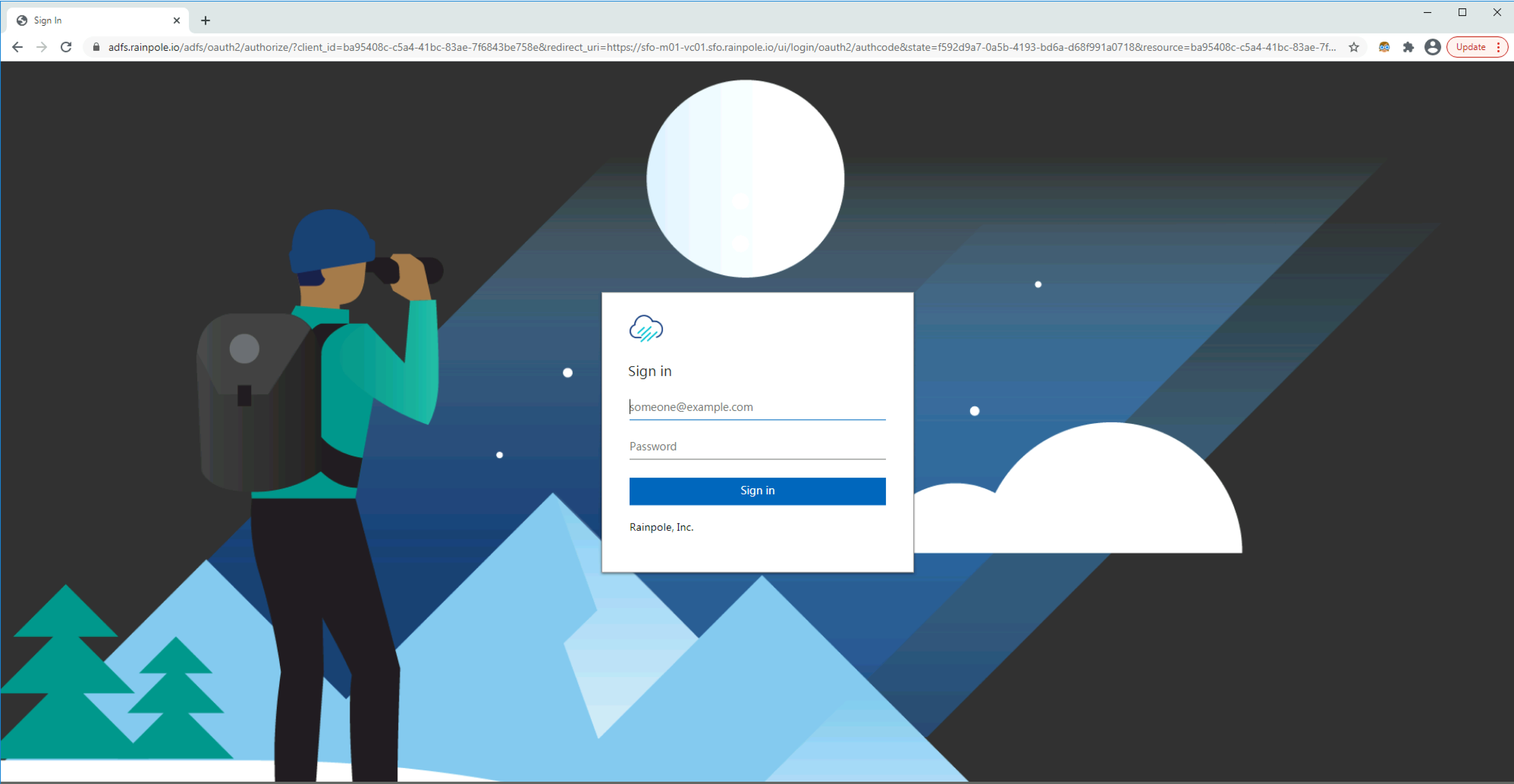Viewport: 1514px width, 784px height.
Task: Open the Chrome profile avatar
Action: (x=1432, y=47)
